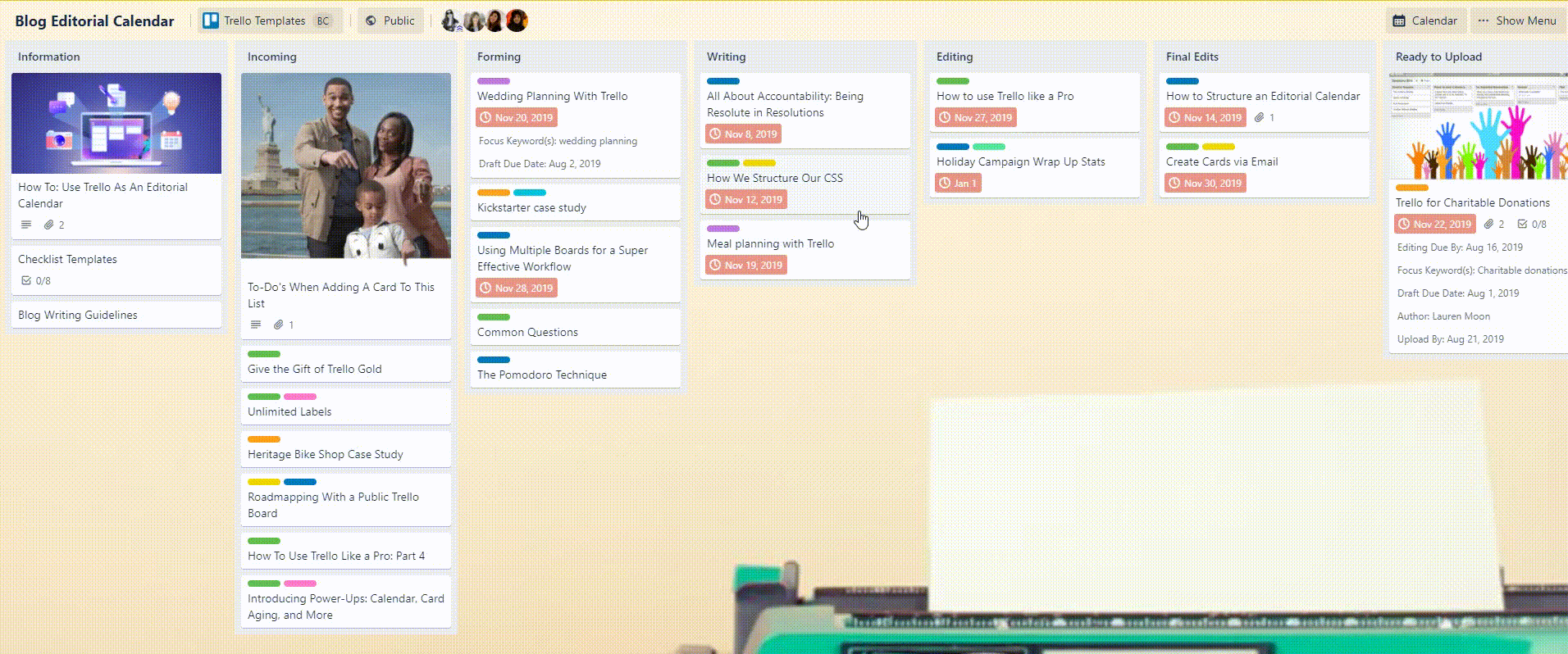This screenshot has height=654, width=1568.
Task: Click the Nov 14, 2019 due date badge
Action: click(1206, 117)
